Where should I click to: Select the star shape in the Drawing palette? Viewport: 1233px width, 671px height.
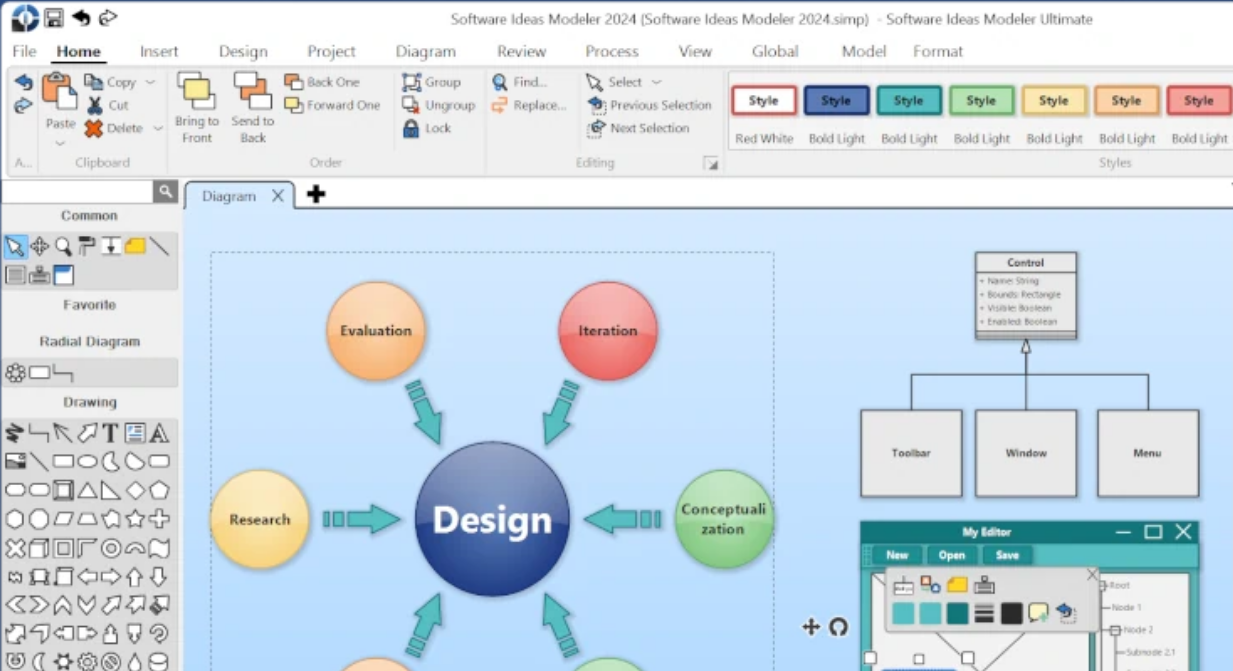137,518
